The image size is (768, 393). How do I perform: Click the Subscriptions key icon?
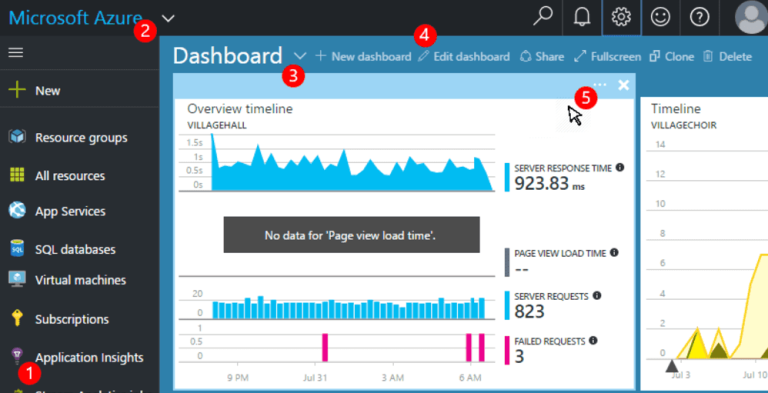coord(17,319)
